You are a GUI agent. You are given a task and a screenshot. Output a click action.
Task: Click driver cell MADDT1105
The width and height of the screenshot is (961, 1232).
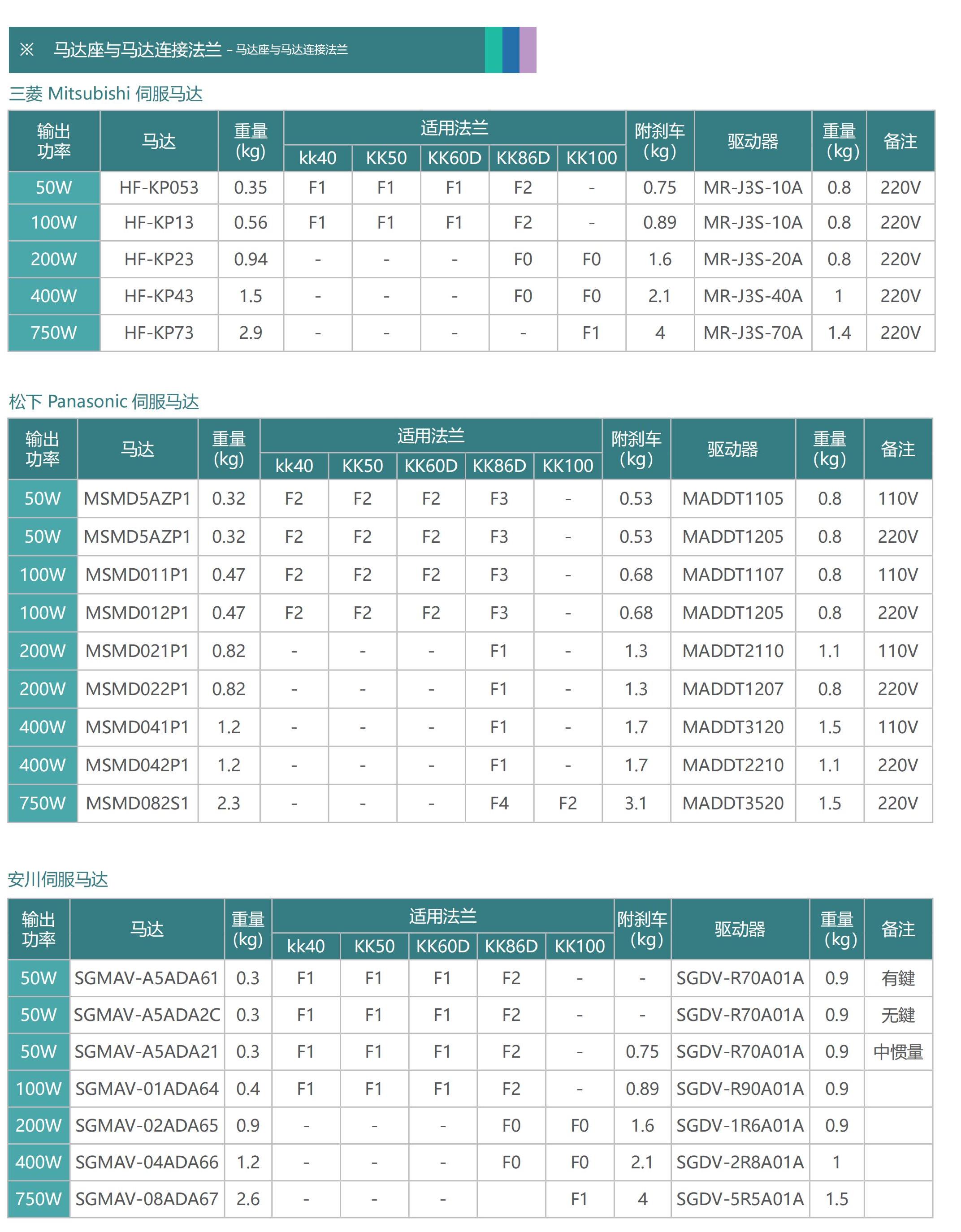coord(732,498)
